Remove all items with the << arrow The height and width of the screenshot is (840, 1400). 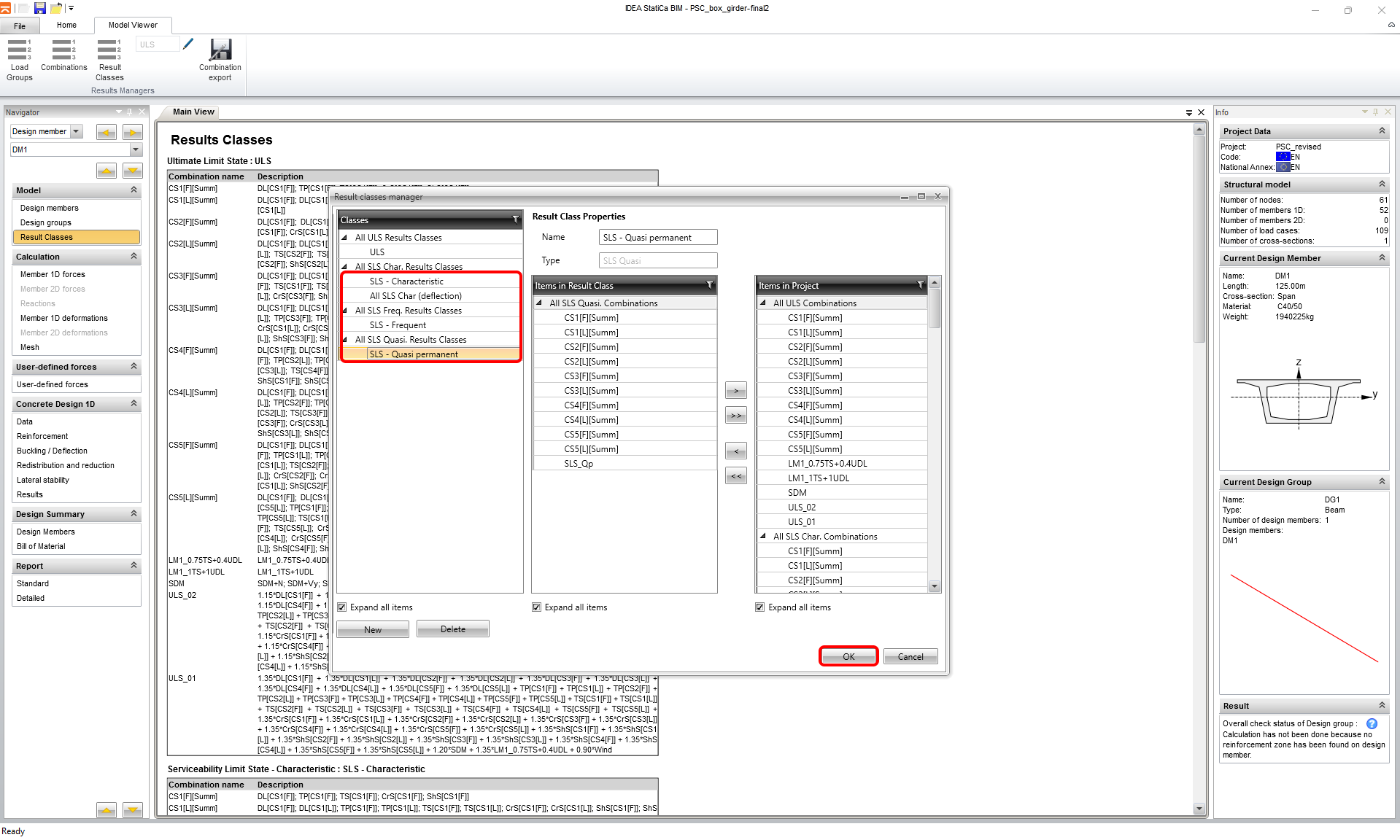(736, 476)
